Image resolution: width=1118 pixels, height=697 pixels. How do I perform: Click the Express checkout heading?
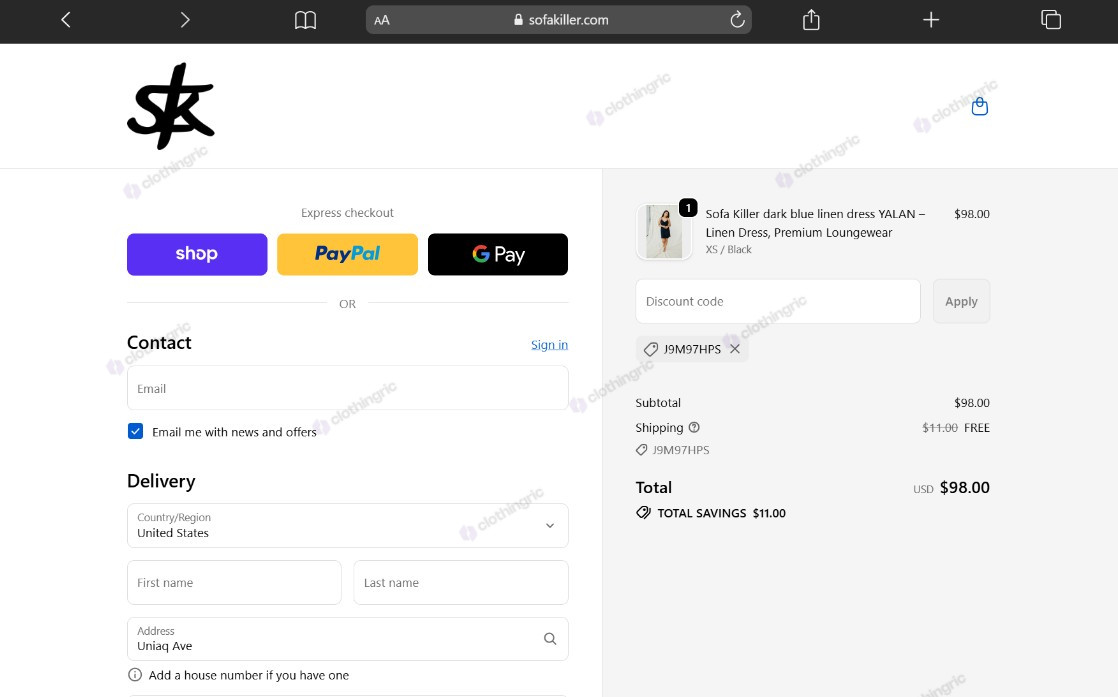click(x=347, y=213)
